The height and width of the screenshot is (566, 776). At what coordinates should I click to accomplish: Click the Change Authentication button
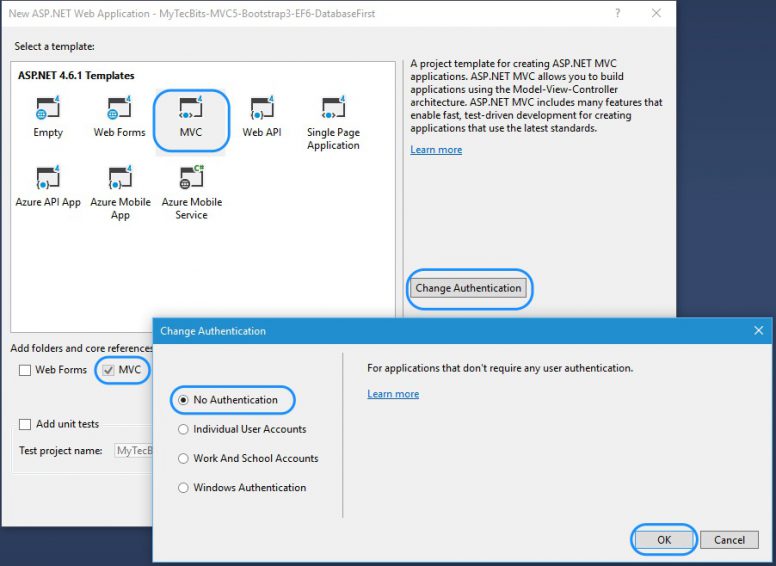468,288
